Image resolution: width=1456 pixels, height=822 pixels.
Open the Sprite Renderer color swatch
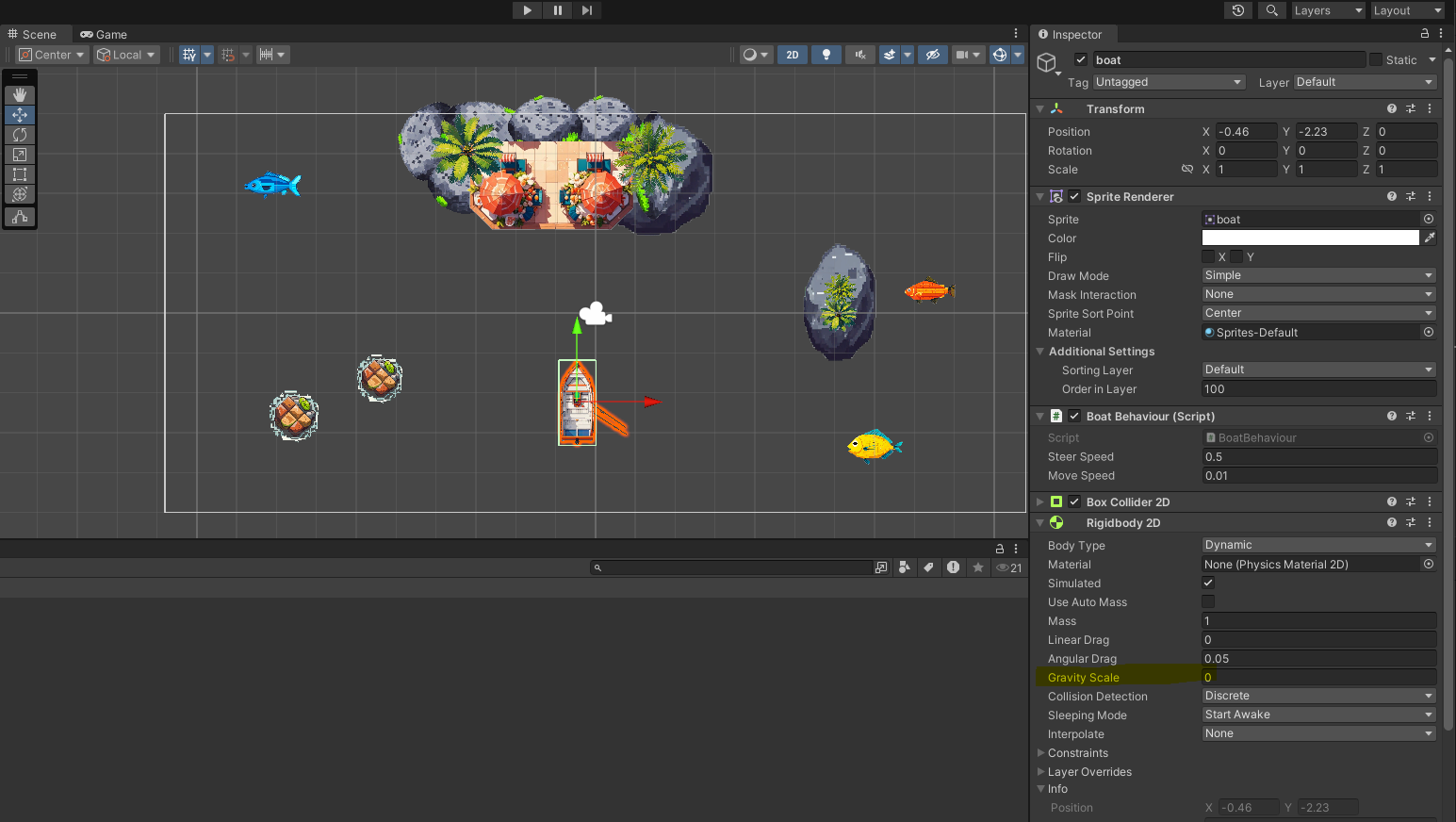(x=1309, y=238)
